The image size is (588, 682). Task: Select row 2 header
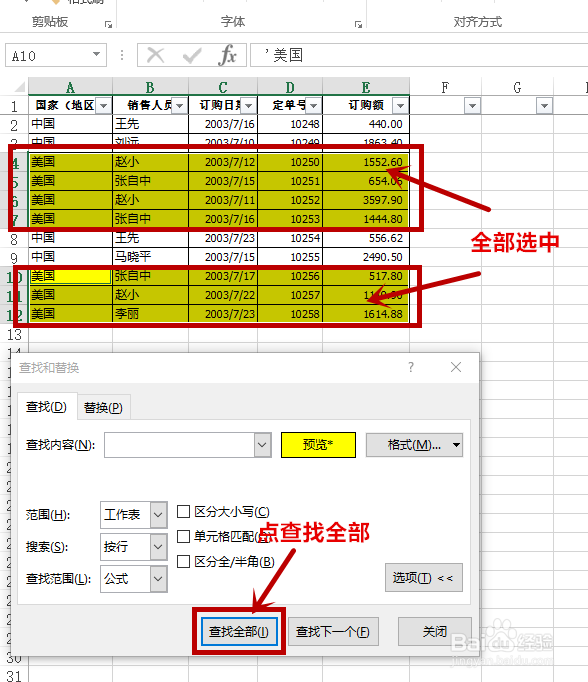click(x=14, y=124)
